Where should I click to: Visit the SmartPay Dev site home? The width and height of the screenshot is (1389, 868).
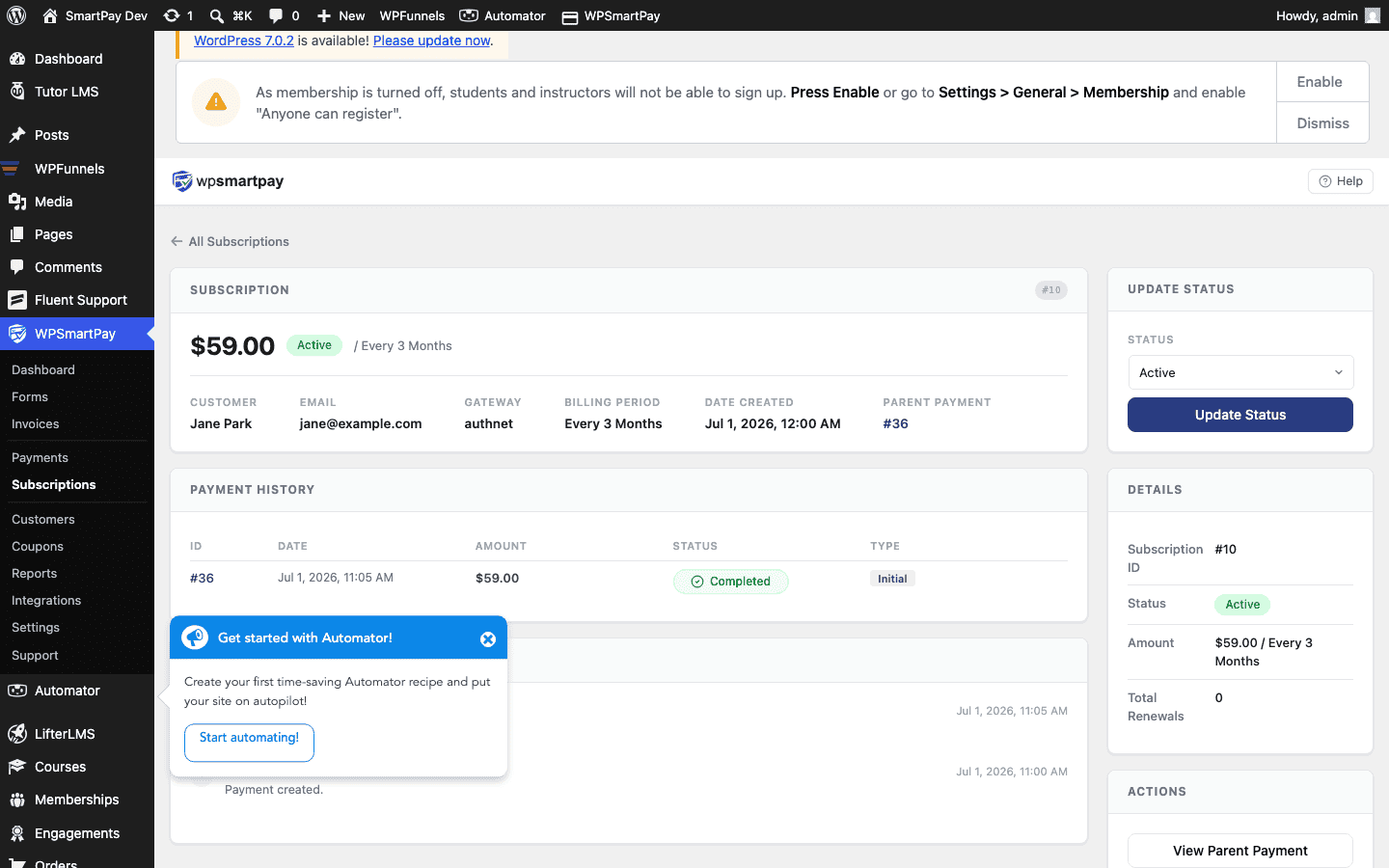tap(95, 15)
